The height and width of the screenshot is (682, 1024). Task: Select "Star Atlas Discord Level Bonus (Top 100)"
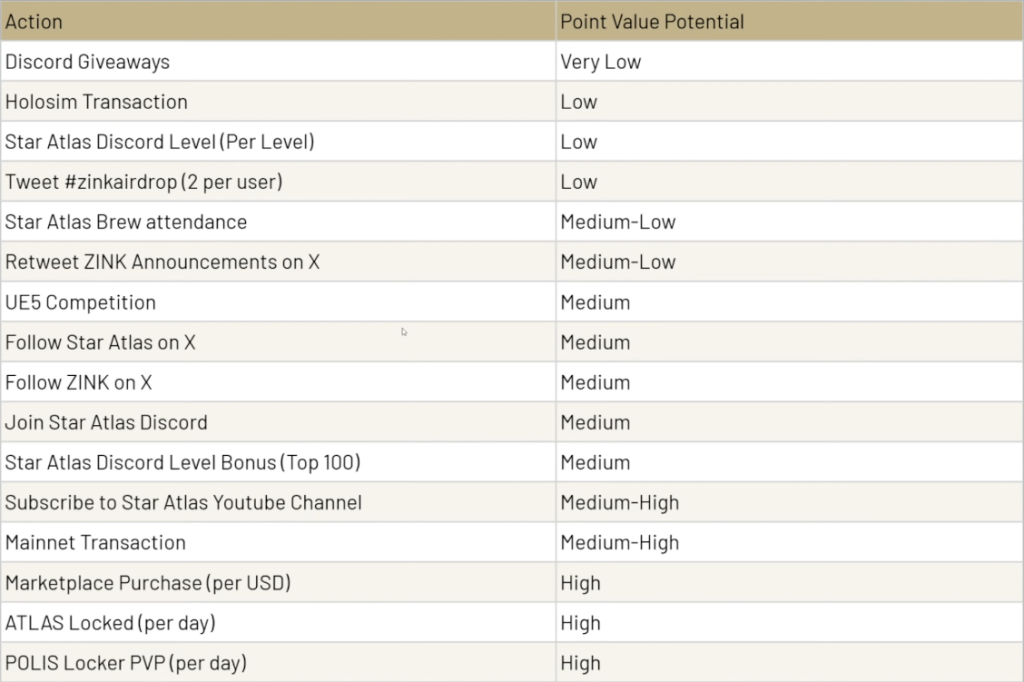click(x=183, y=462)
